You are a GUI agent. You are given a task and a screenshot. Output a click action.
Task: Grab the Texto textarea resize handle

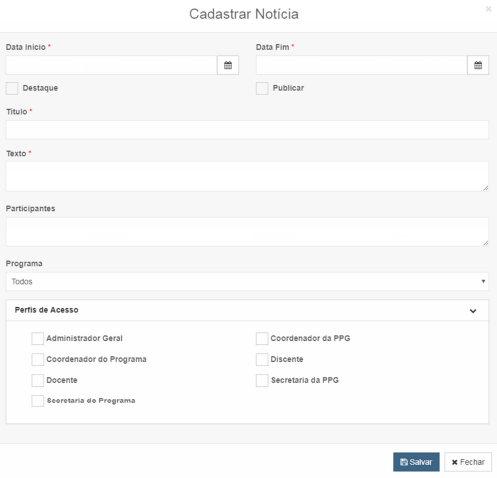(485, 188)
